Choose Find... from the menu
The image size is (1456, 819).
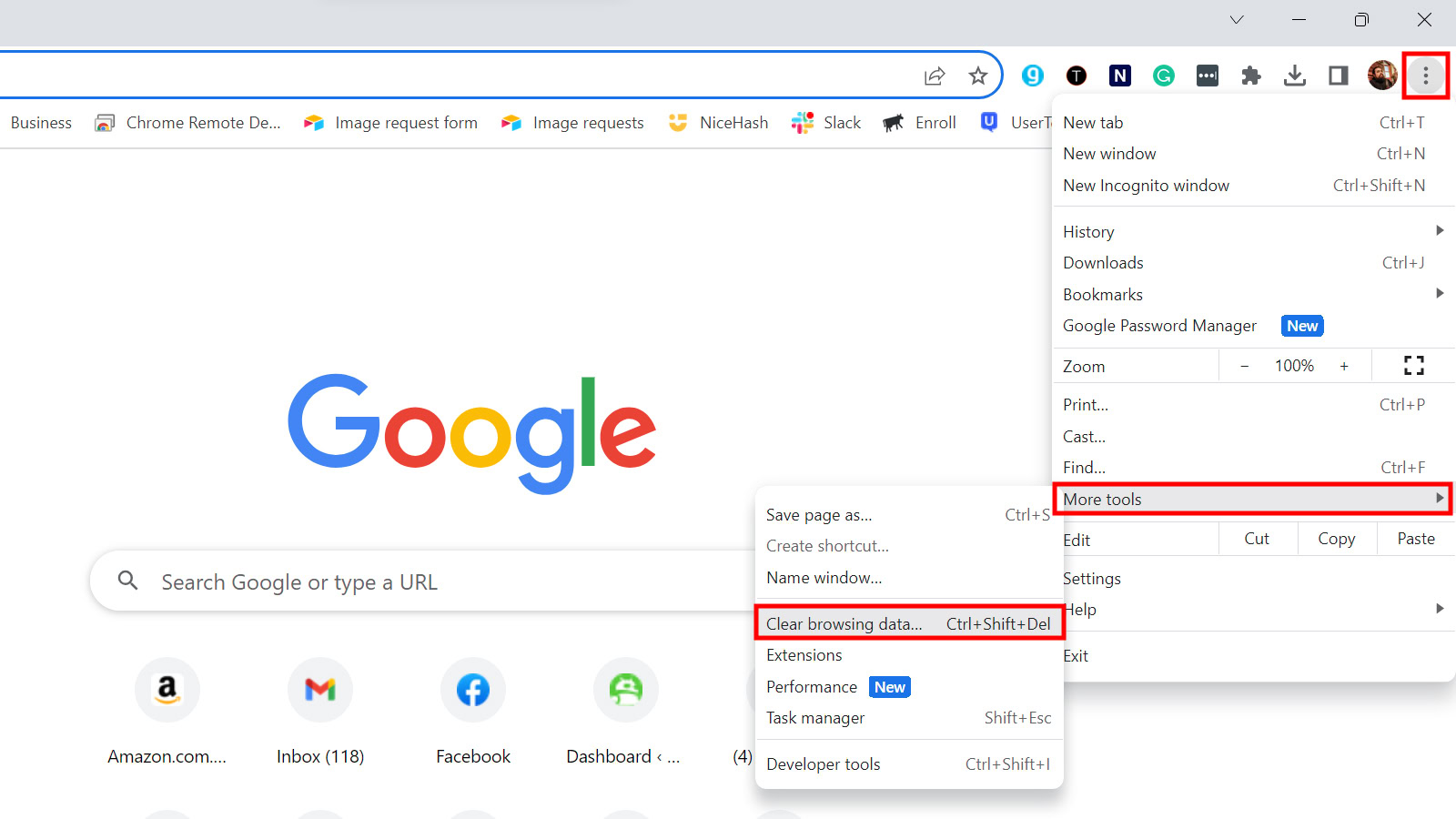click(x=1252, y=468)
